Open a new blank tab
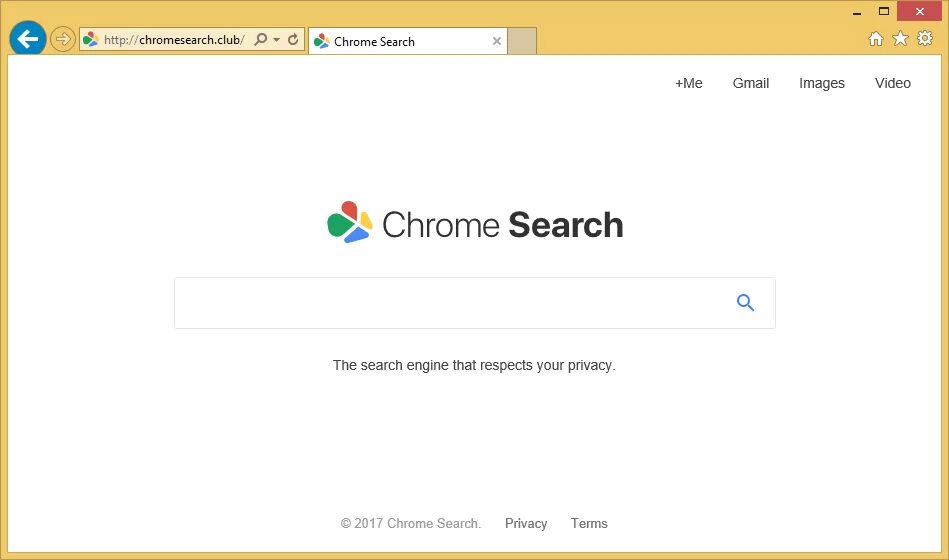This screenshot has width=949, height=560. 522,41
